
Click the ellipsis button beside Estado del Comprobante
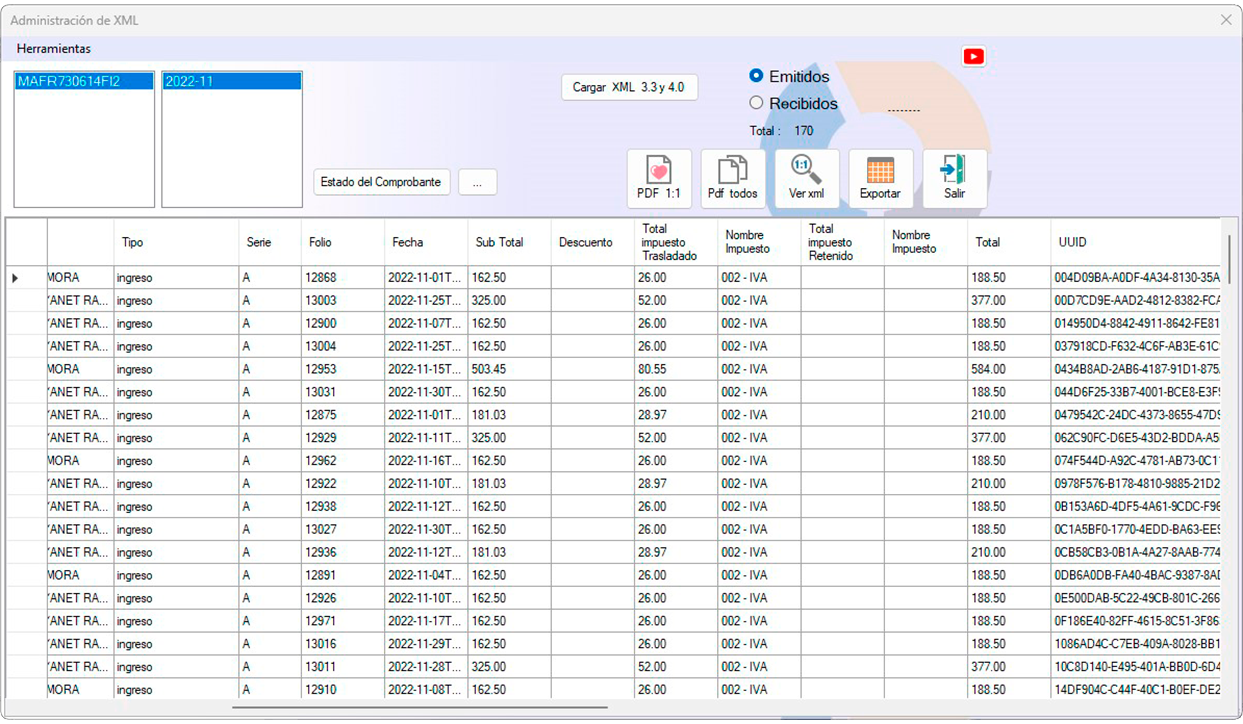pos(477,182)
